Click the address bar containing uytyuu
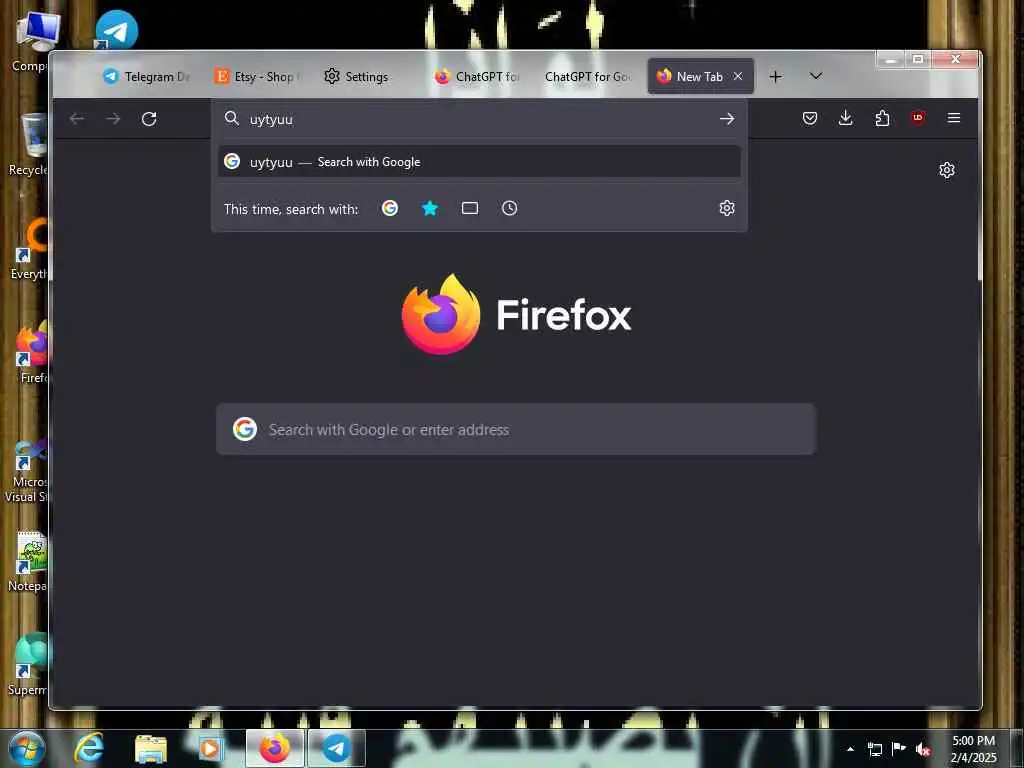The height and width of the screenshot is (768, 1024). (479, 119)
